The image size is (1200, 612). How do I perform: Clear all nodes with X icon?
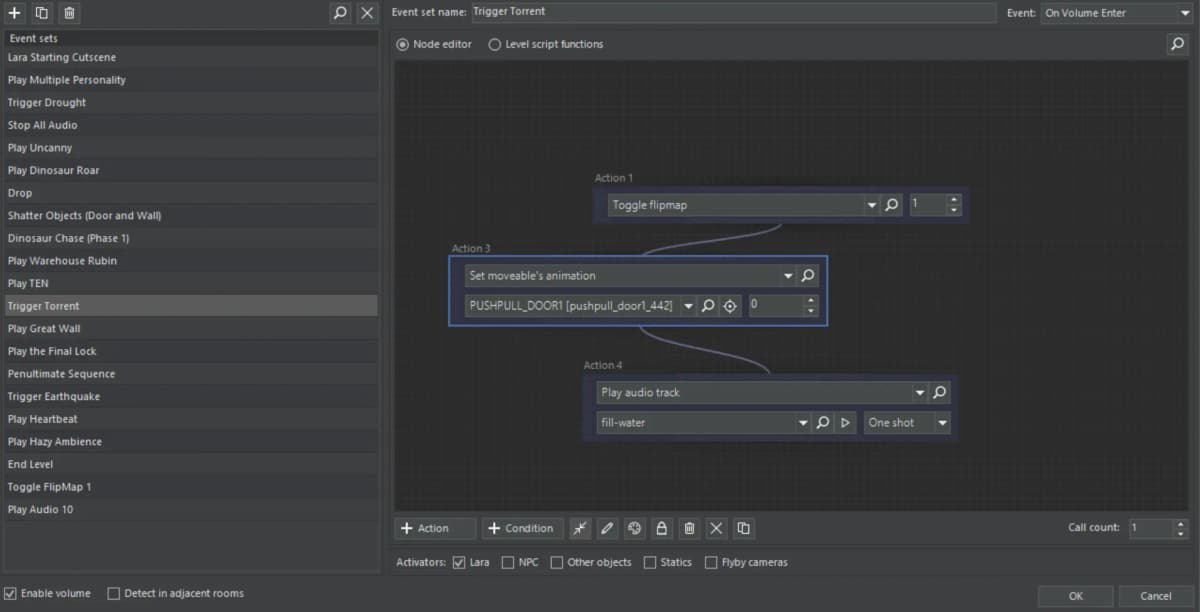pyautogui.click(x=716, y=528)
